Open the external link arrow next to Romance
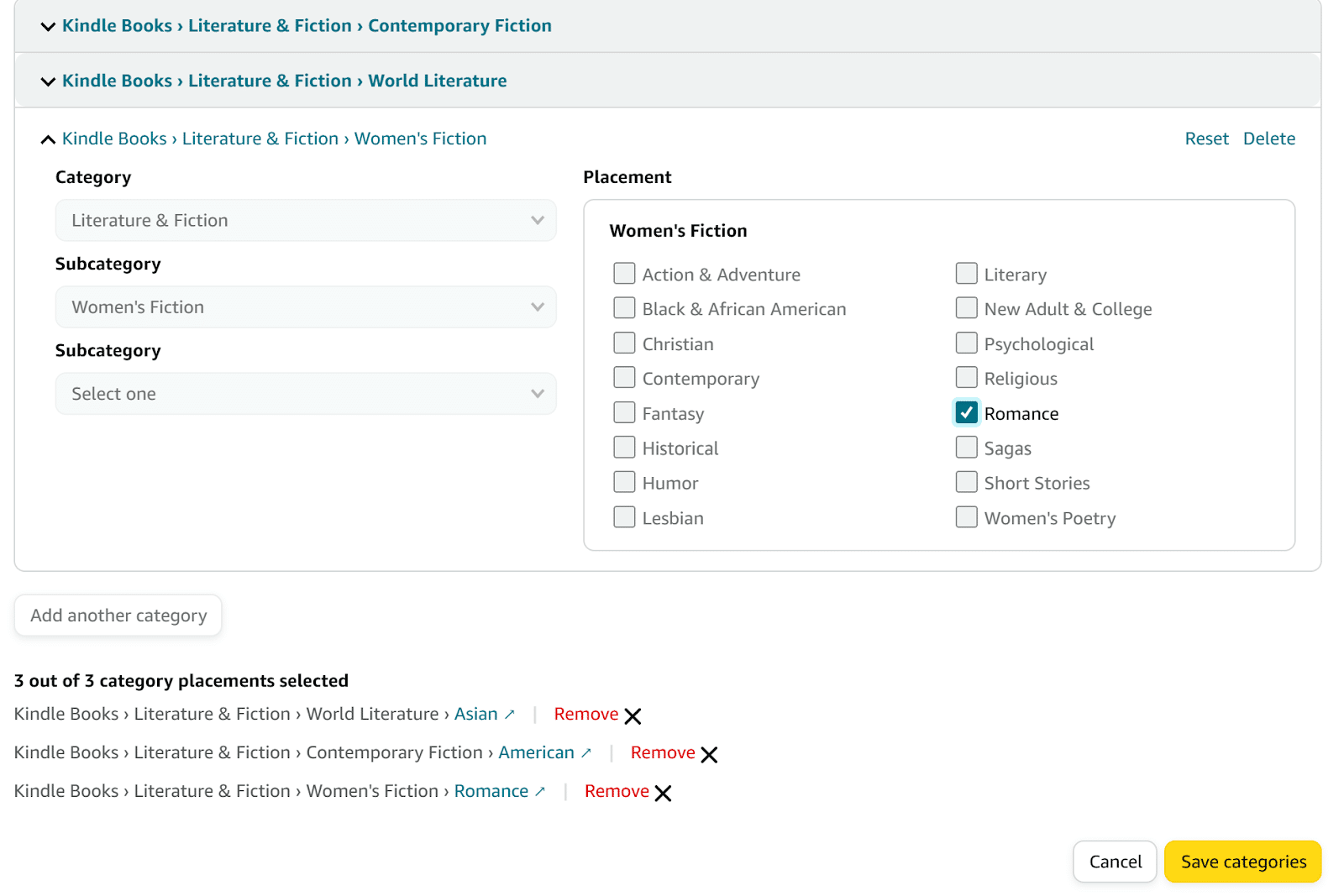This screenshot has height=896, width=1344. [540, 792]
